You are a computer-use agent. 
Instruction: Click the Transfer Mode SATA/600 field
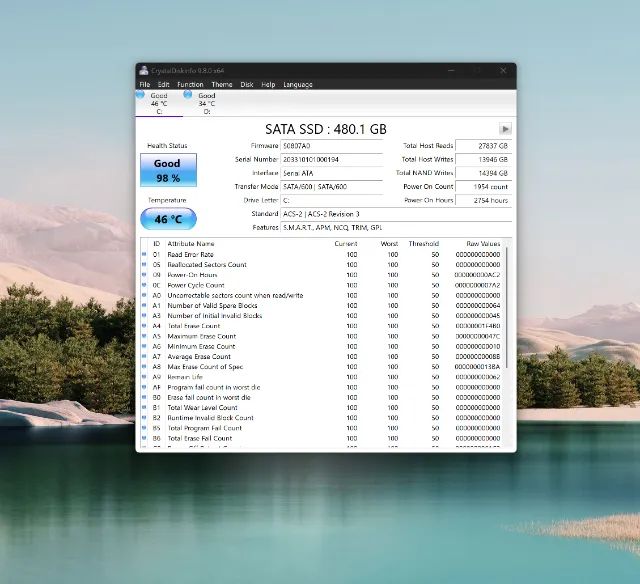pyautogui.click(x=331, y=187)
